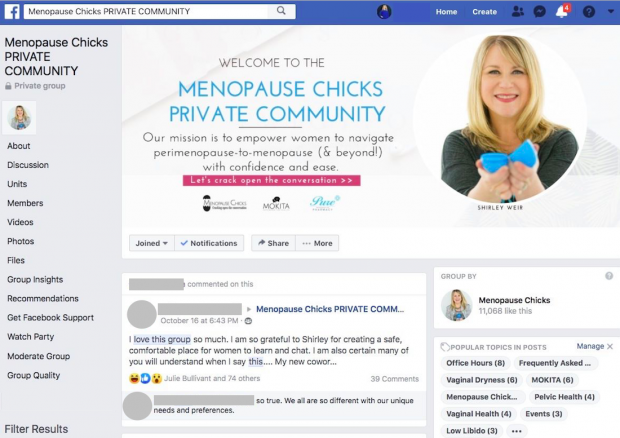Click the group search input field
Screen dimensions: 620x438
(x=146, y=11)
